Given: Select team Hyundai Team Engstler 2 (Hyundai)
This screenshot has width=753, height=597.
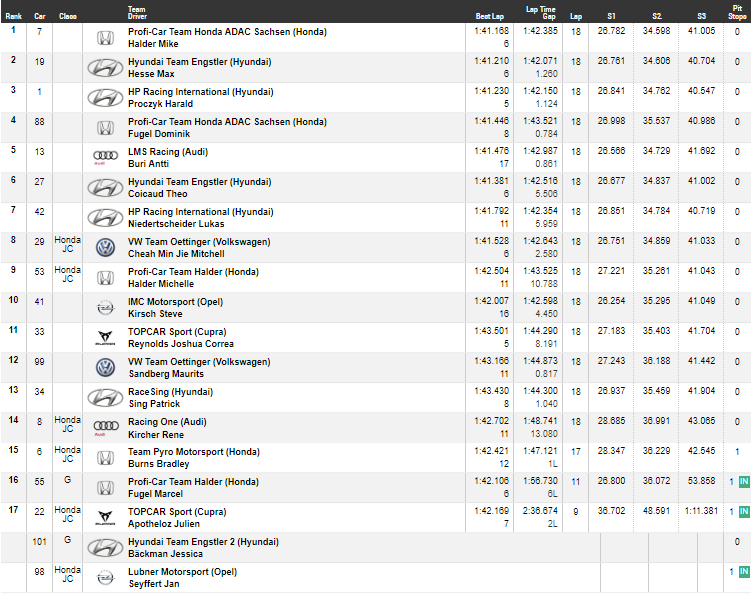Looking at the screenshot, I should [203, 542].
